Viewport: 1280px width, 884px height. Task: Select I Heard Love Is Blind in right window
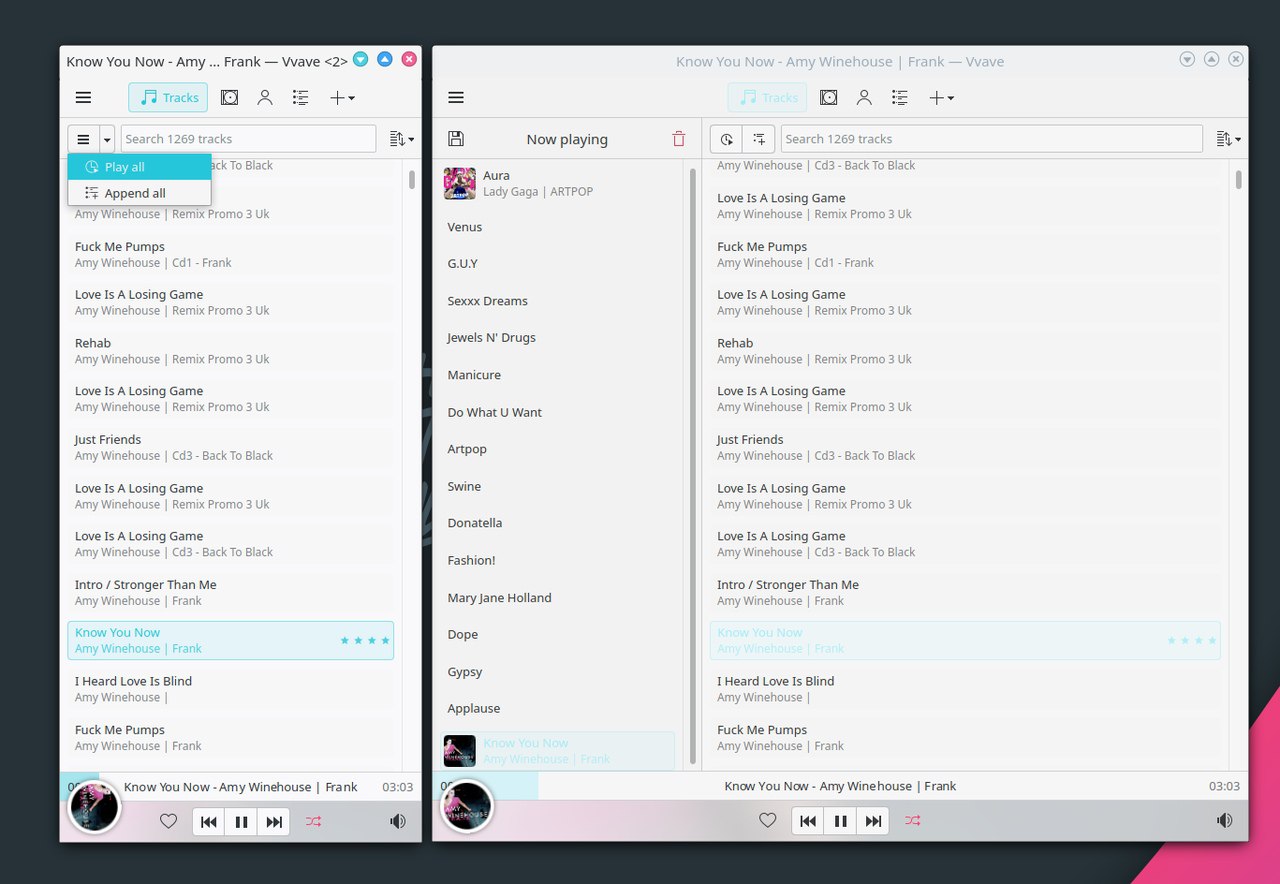click(965, 689)
